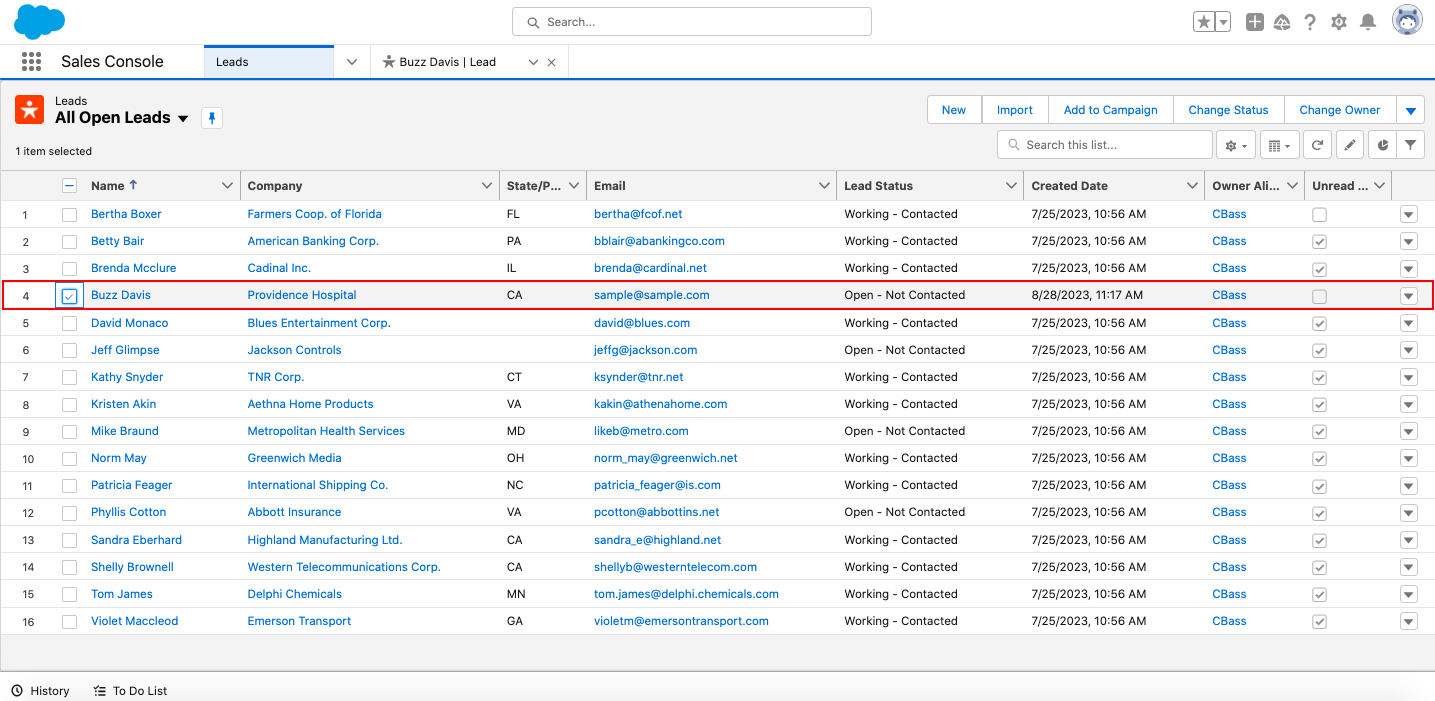Click the New lead button

[x=954, y=110]
